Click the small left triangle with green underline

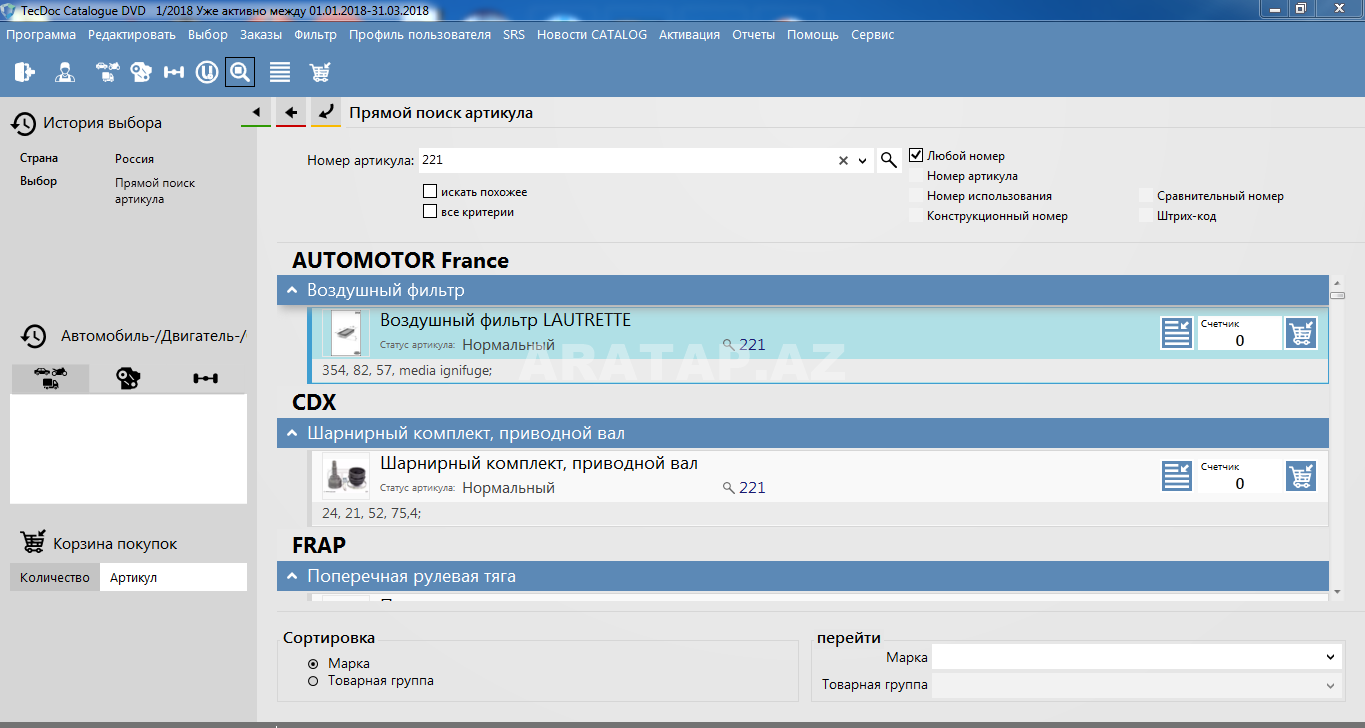coord(256,112)
